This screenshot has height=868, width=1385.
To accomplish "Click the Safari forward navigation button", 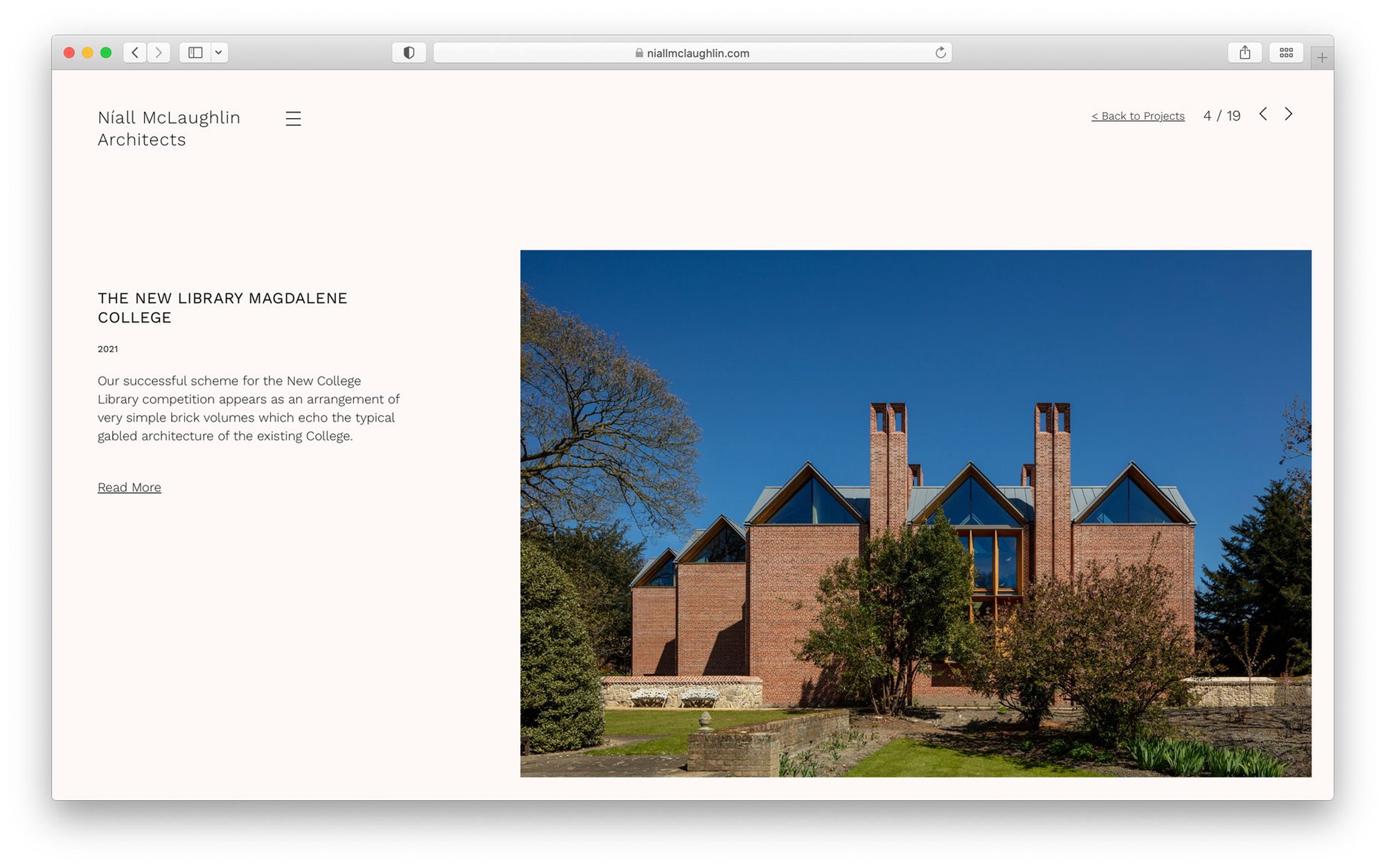I will point(159,53).
